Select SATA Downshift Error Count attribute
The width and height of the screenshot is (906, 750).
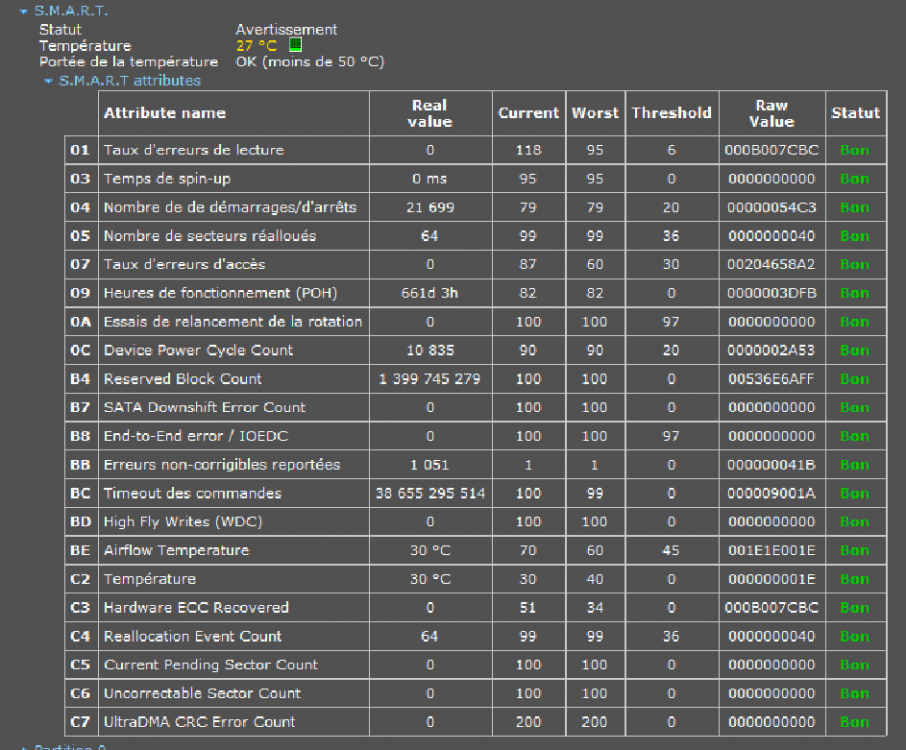[205, 407]
